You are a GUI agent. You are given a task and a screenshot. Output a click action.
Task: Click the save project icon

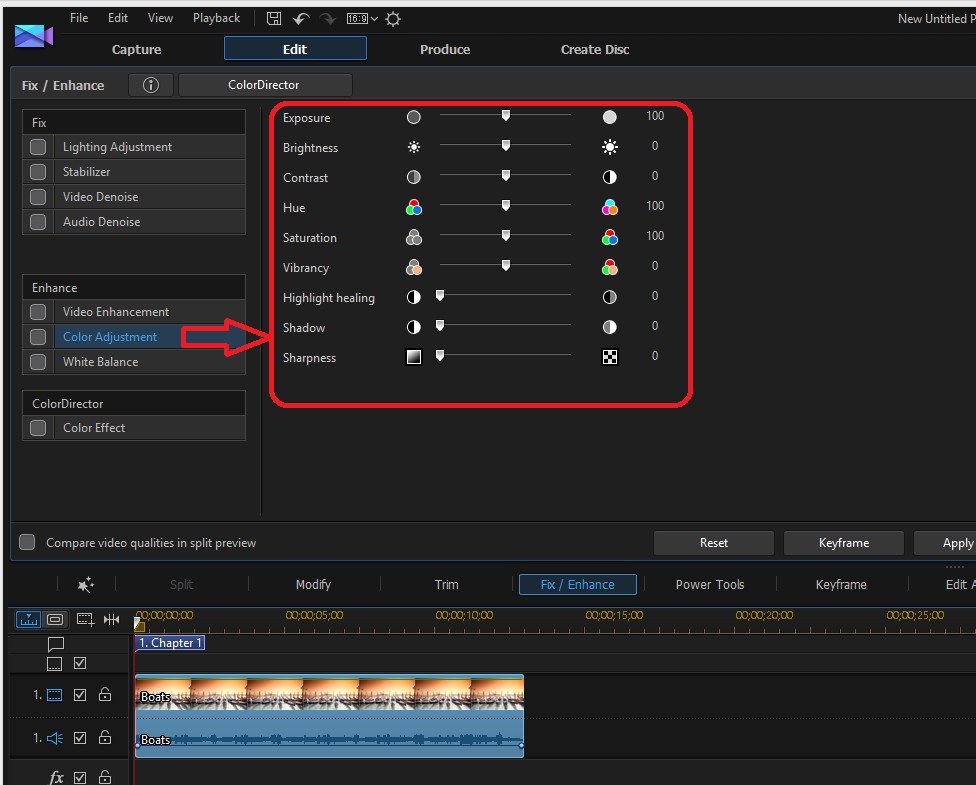[275, 18]
